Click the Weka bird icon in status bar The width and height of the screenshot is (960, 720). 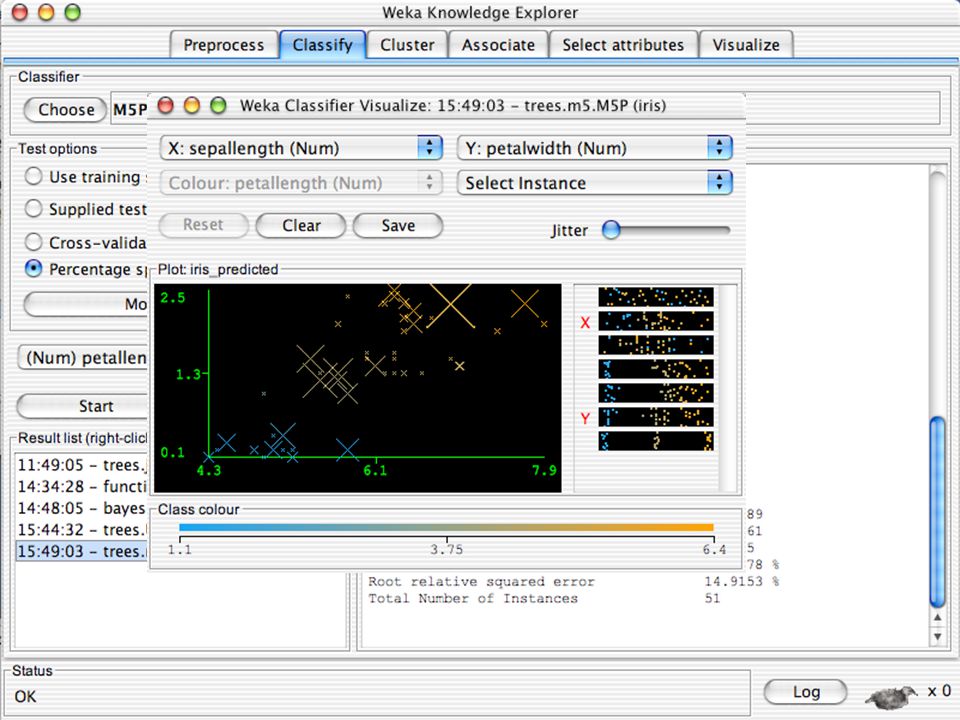point(891,695)
